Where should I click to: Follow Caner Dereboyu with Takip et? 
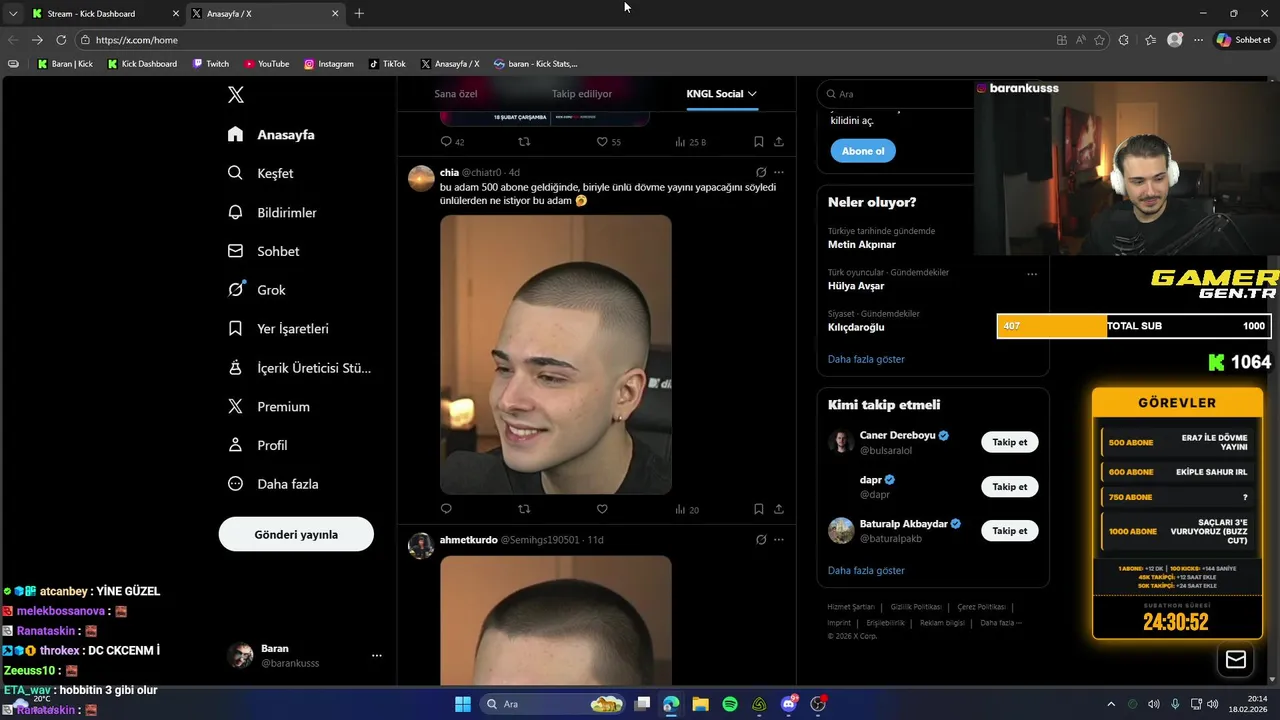click(1009, 442)
